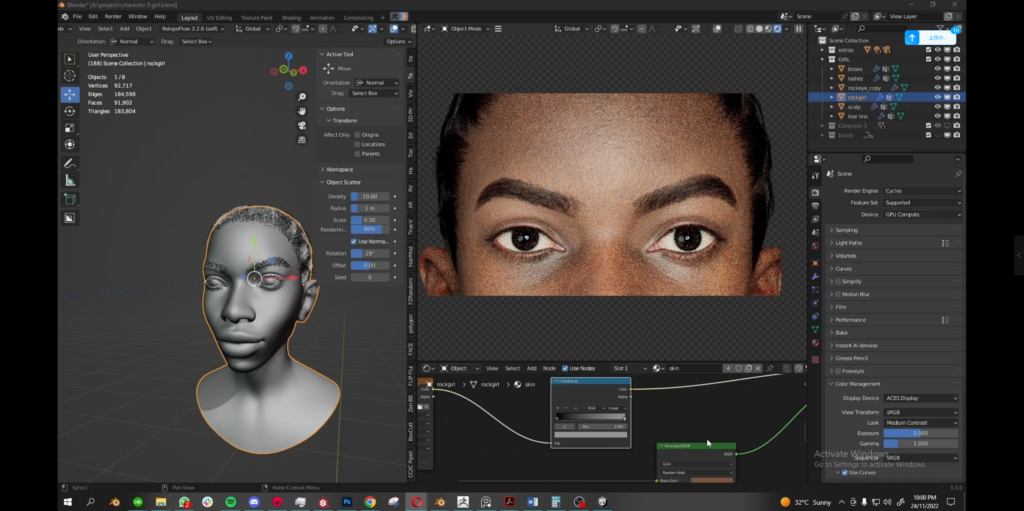Image resolution: width=1024 pixels, height=511 pixels.
Task: Toggle the Use Normal checkbox in Object Scatter
Action: coord(354,241)
